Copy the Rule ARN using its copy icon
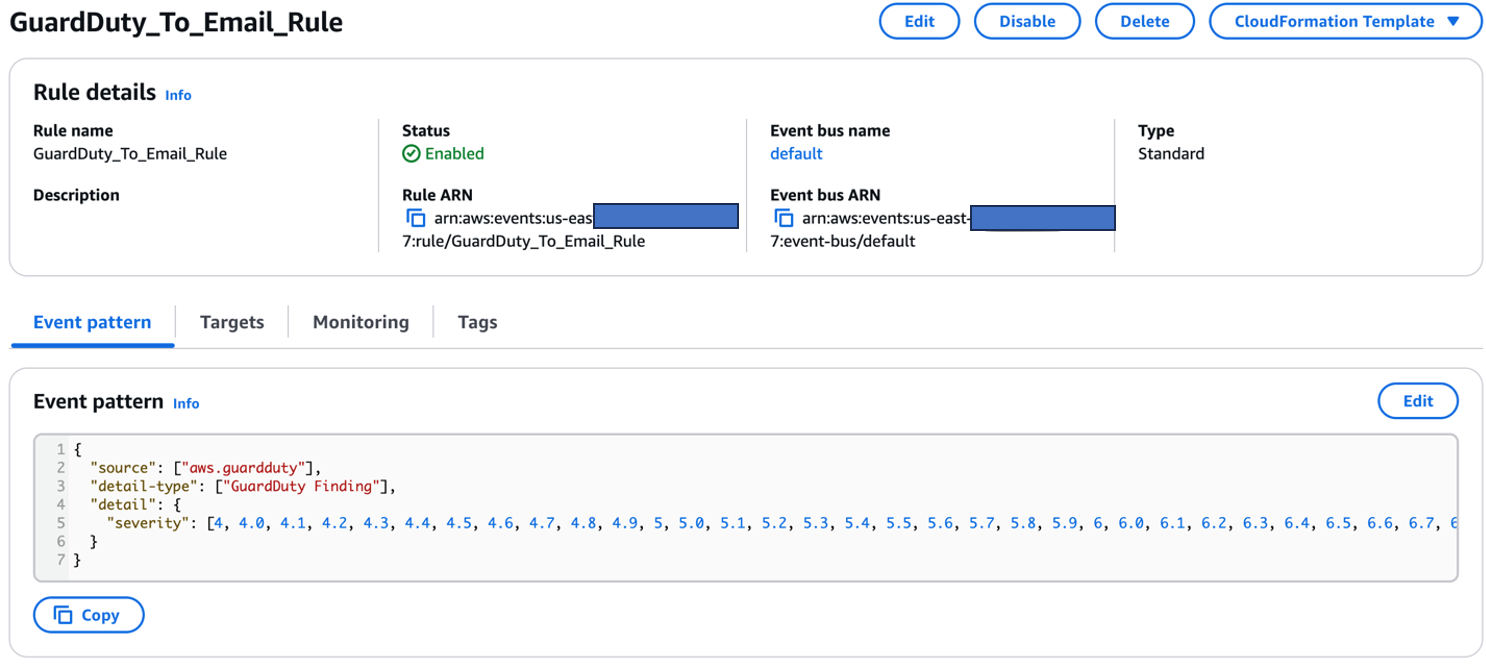The height and width of the screenshot is (668, 1486). (416, 217)
